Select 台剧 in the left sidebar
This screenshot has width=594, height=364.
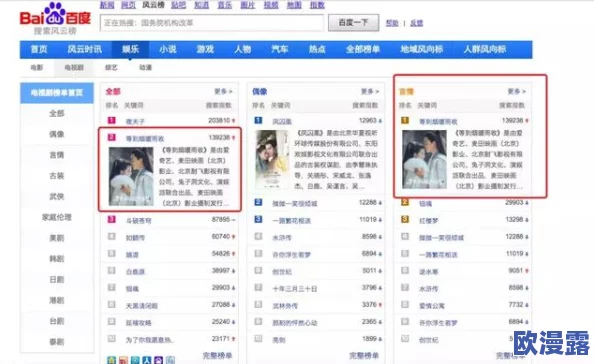coord(57,321)
